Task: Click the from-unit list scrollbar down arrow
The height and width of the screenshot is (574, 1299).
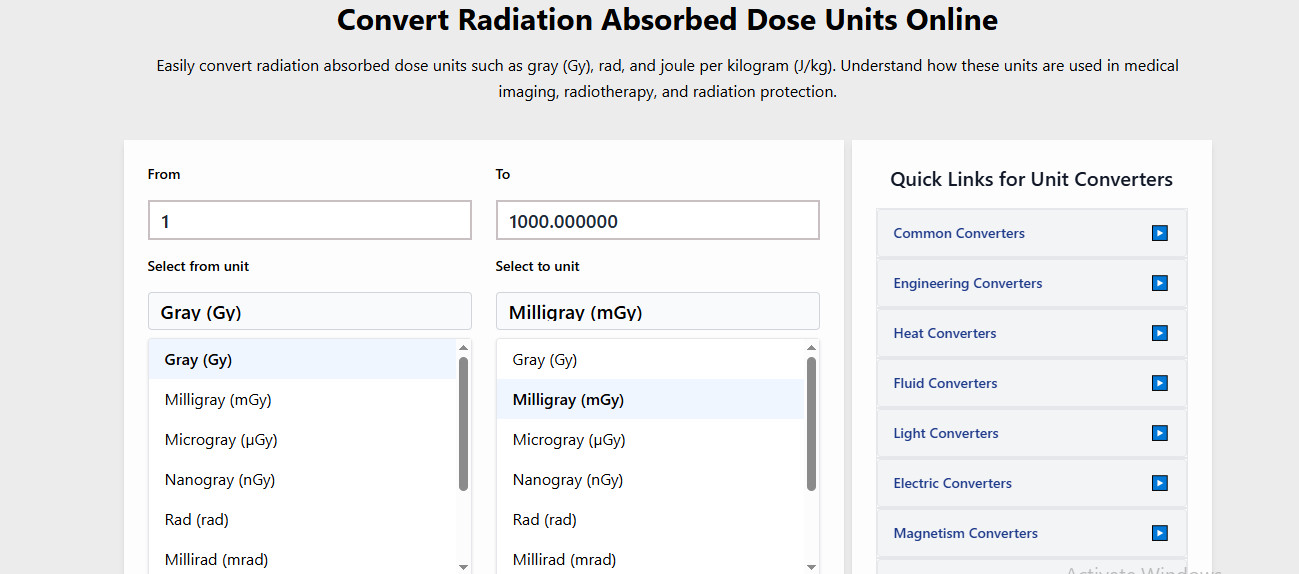Action: point(463,566)
